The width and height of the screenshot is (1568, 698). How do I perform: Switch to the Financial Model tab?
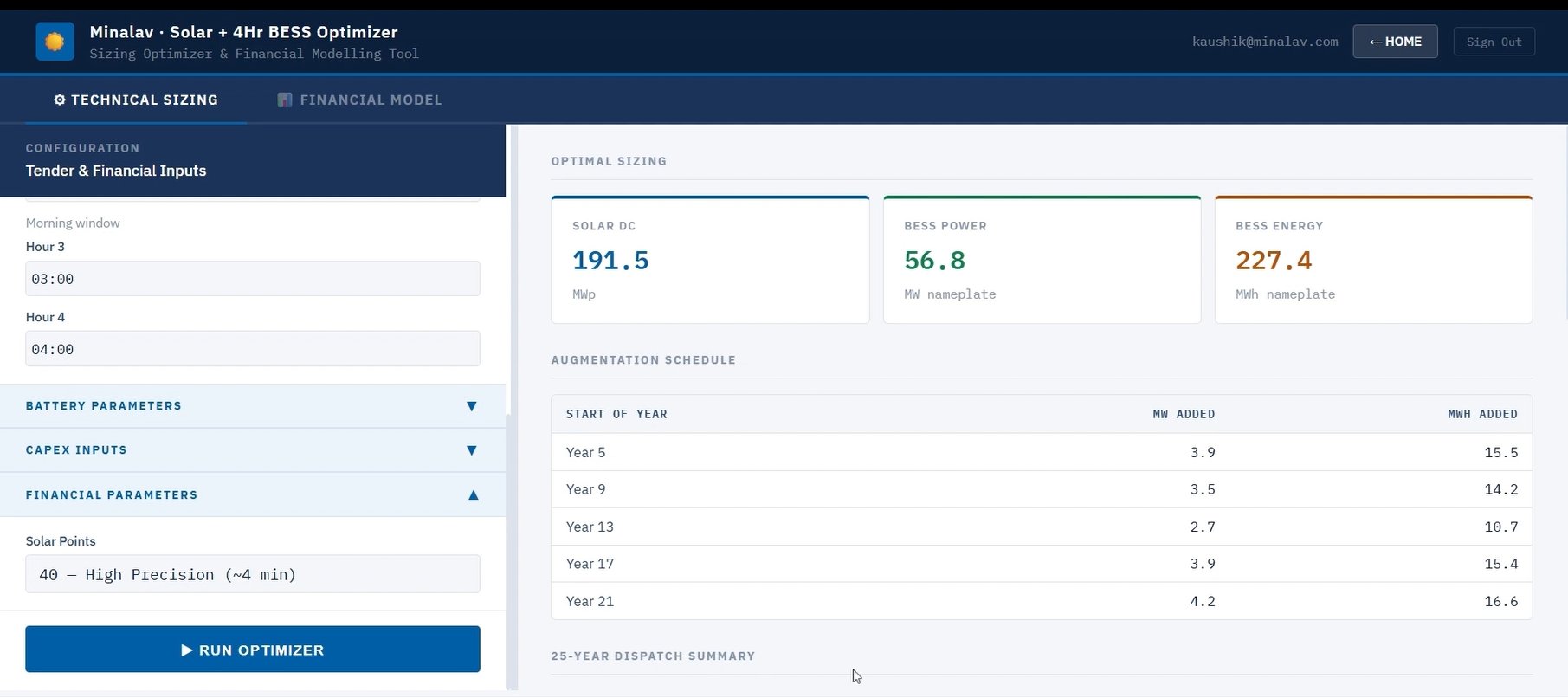pyautogui.click(x=359, y=100)
